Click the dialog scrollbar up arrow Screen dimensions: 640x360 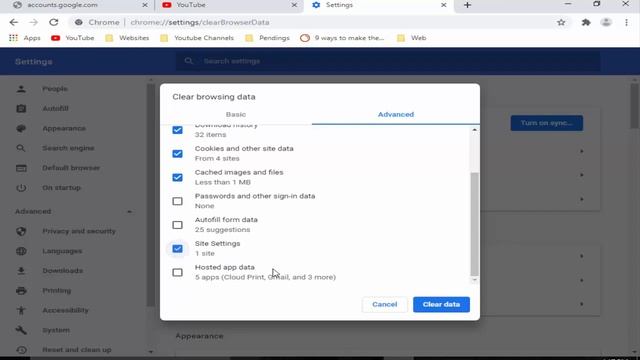(x=474, y=130)
